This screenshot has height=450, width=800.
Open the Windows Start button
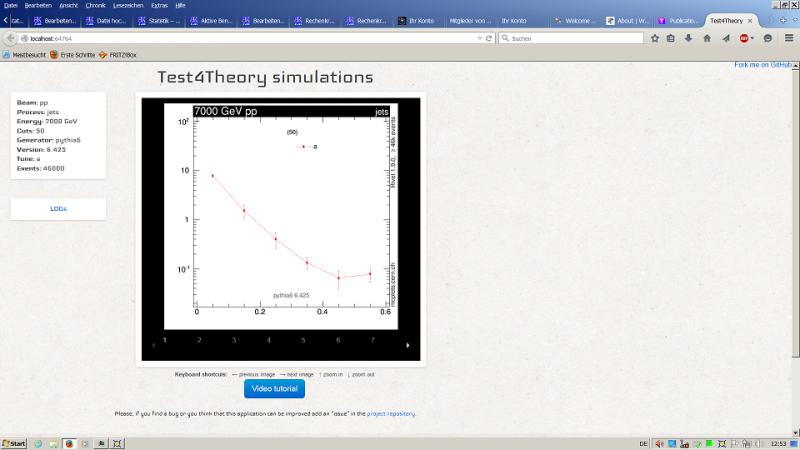[x=14, y=444]
